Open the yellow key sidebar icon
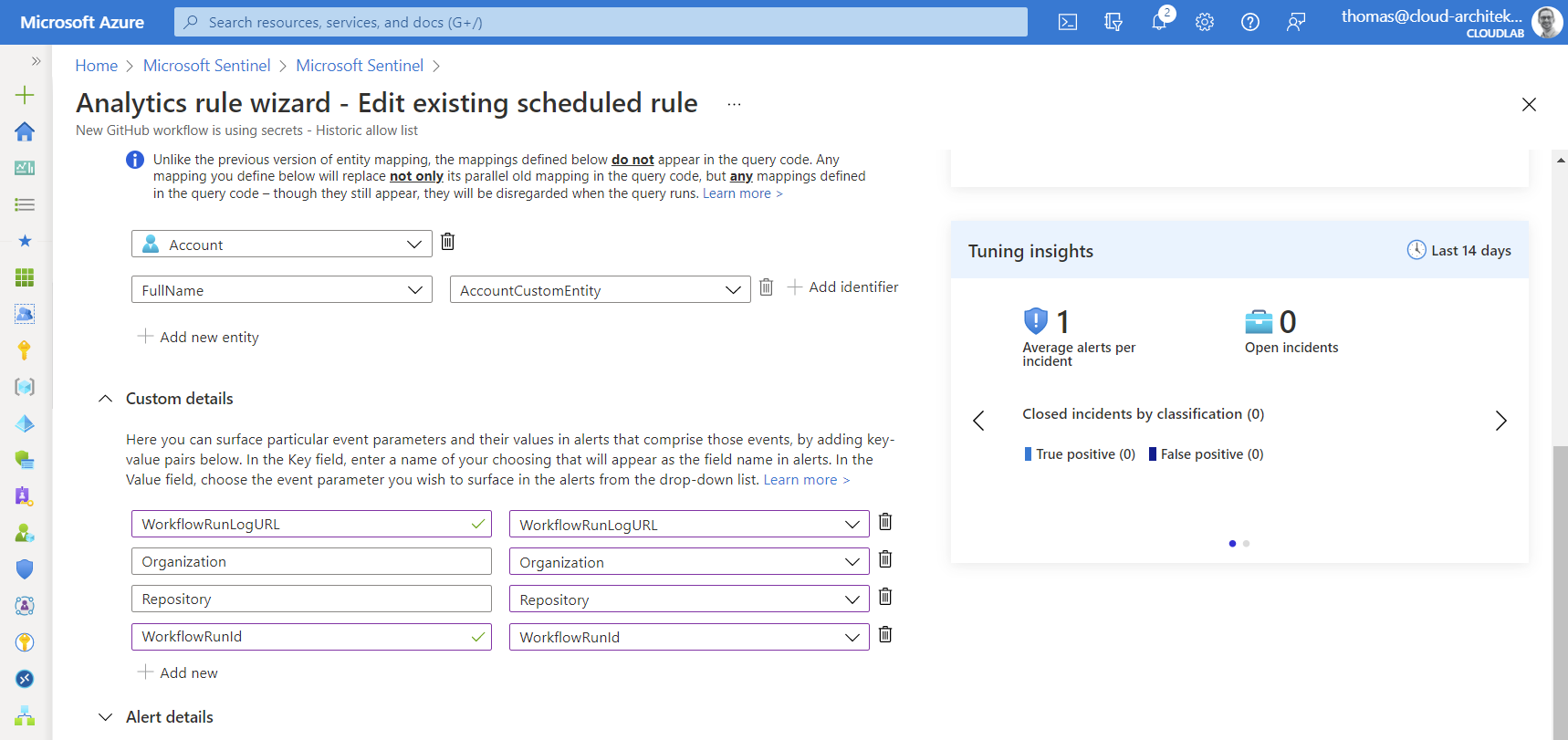The image size is (1568, 740). tap(25, 350)
